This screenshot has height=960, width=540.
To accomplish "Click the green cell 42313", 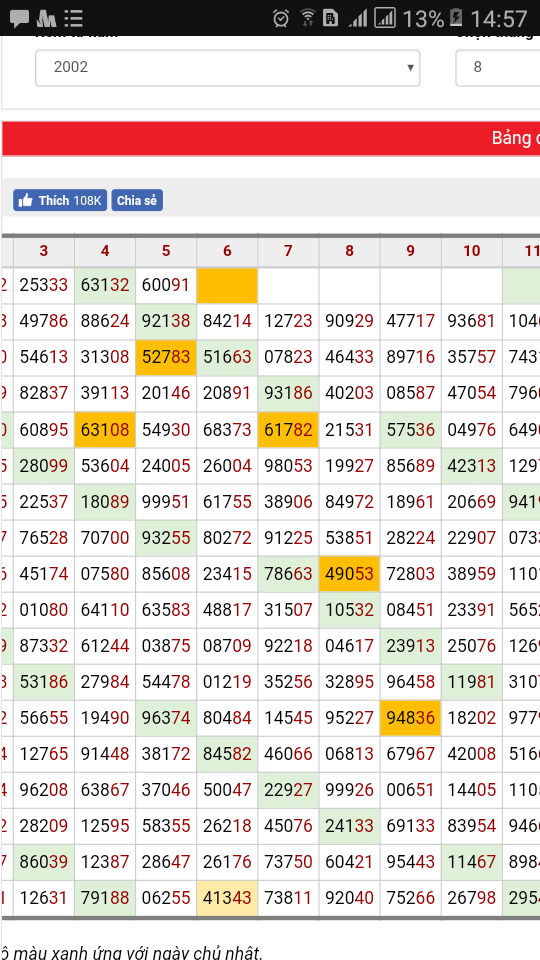I will click(x=472, y=465).
